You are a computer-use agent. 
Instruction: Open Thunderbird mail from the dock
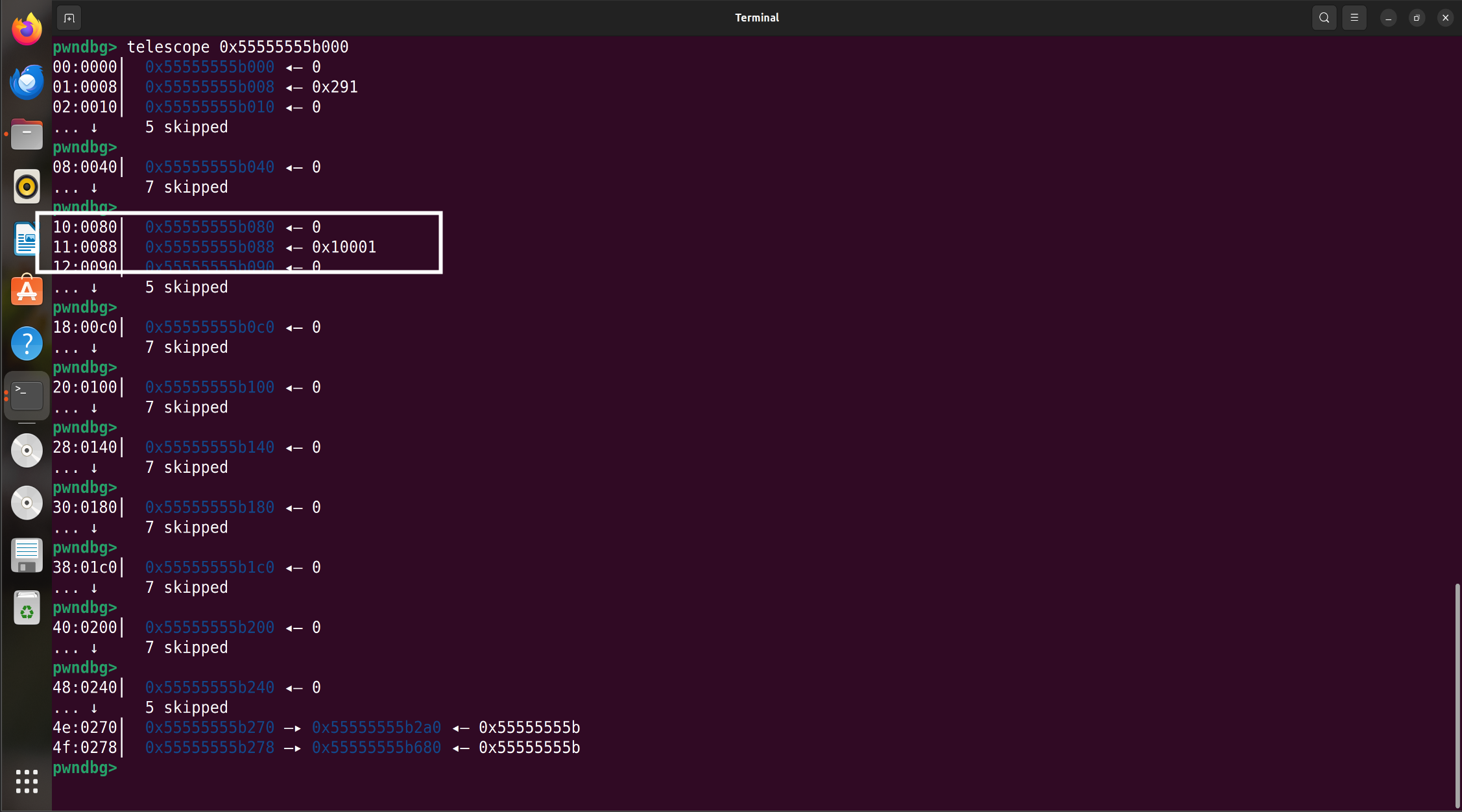[27, 82]
